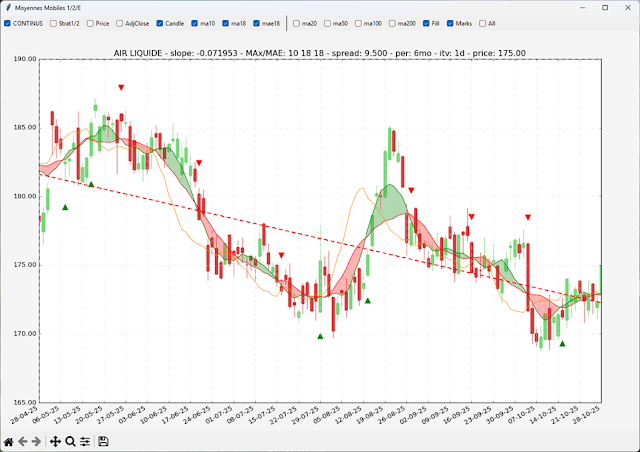The width and height of the screenshot is (640, 452).
Task: Click the Home reset view icon
Action: pyautogui.click(x=9, y=441)
